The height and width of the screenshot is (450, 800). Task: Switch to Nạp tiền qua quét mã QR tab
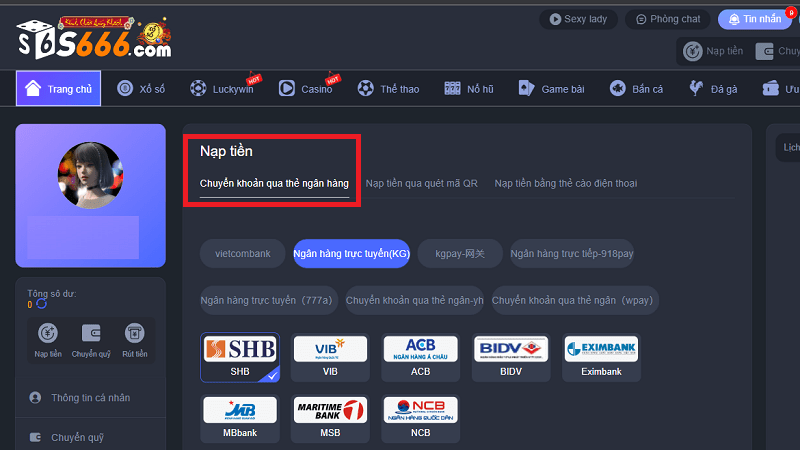point(421,183)
